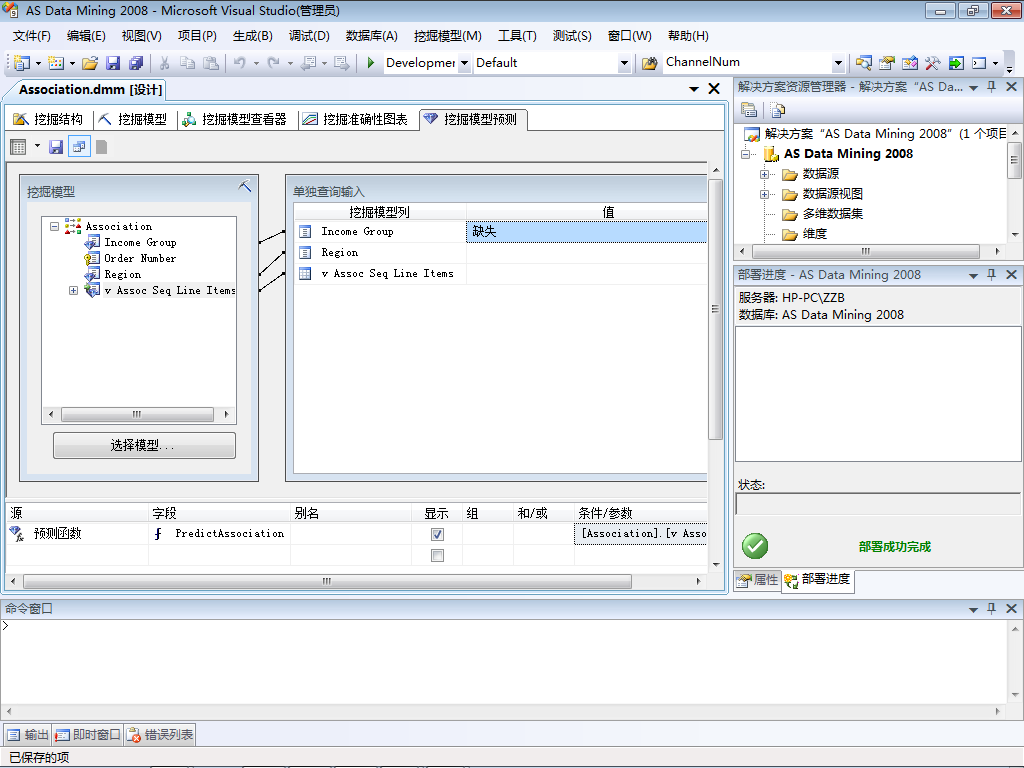Expand the v Assoc Seq Line Items node

coord(73,291)
